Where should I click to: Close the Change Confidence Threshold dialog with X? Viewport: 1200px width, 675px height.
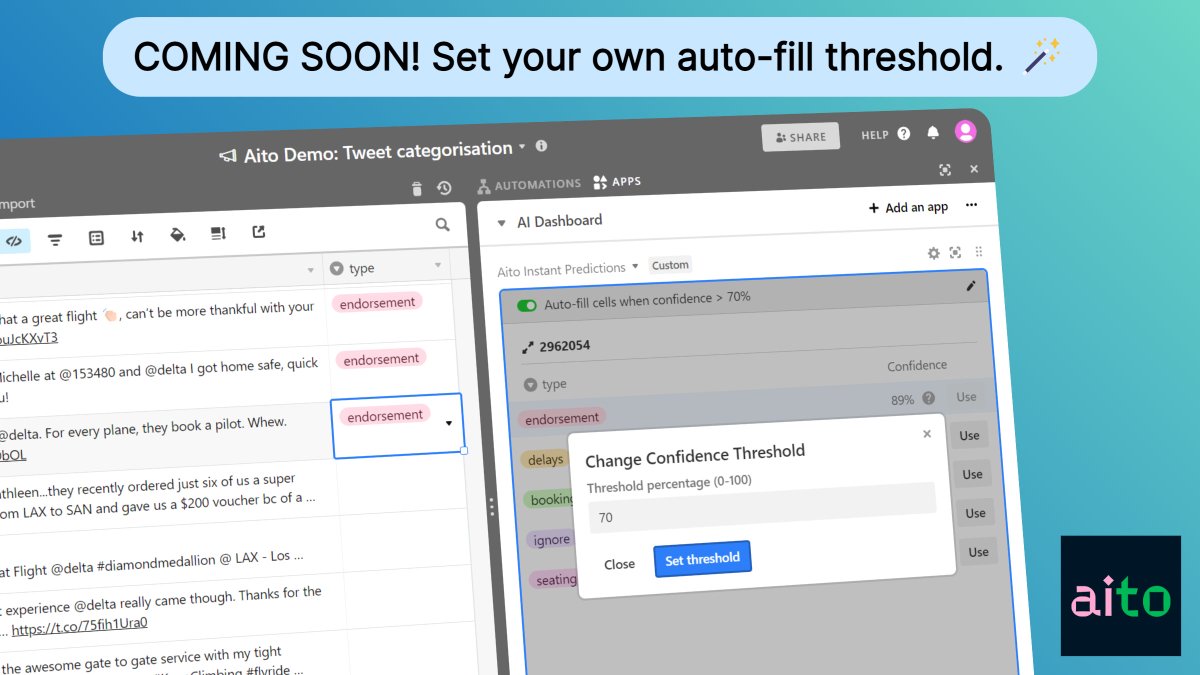pos(927,434)
